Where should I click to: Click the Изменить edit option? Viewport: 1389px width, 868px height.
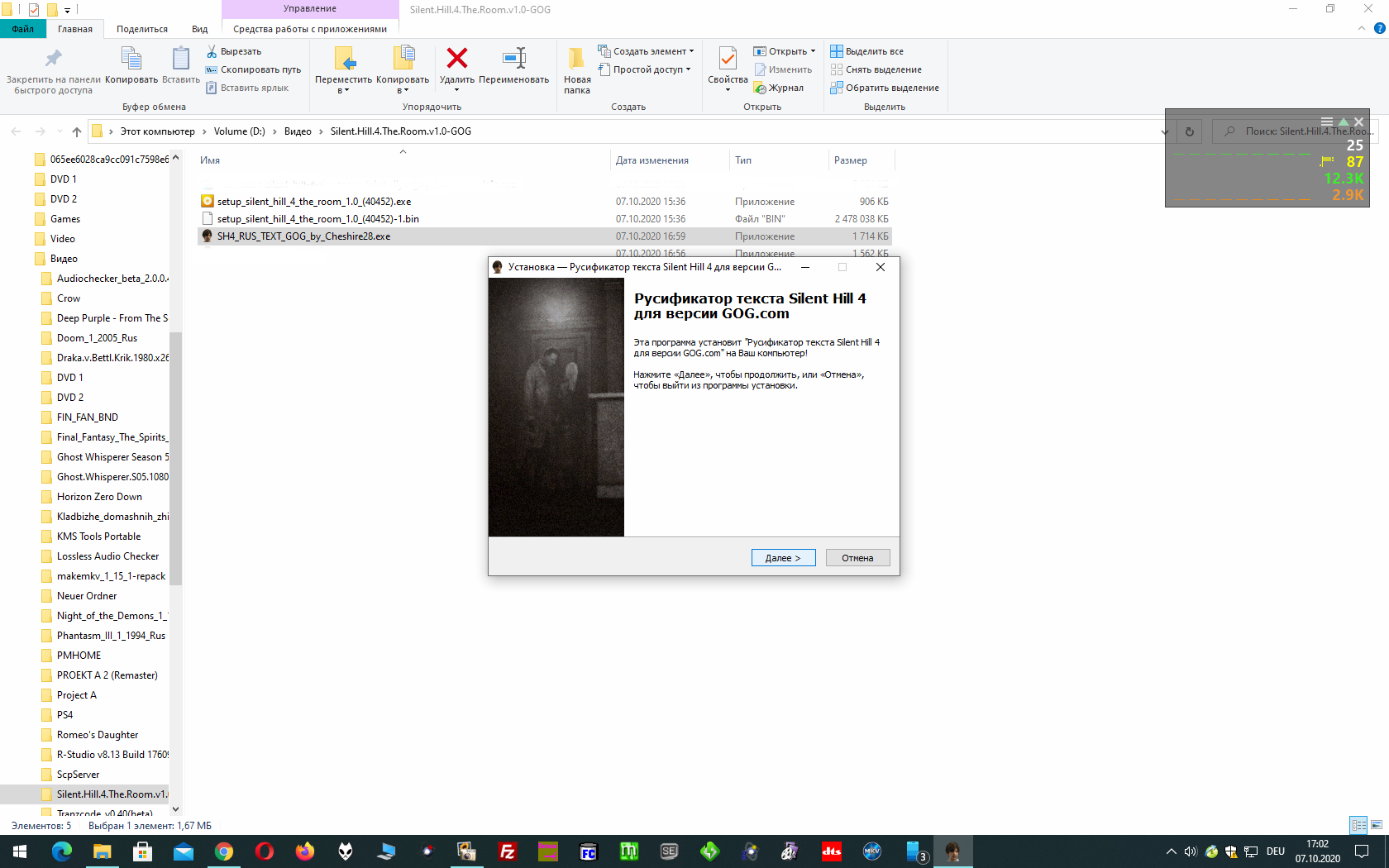click(x=783, y=69)
